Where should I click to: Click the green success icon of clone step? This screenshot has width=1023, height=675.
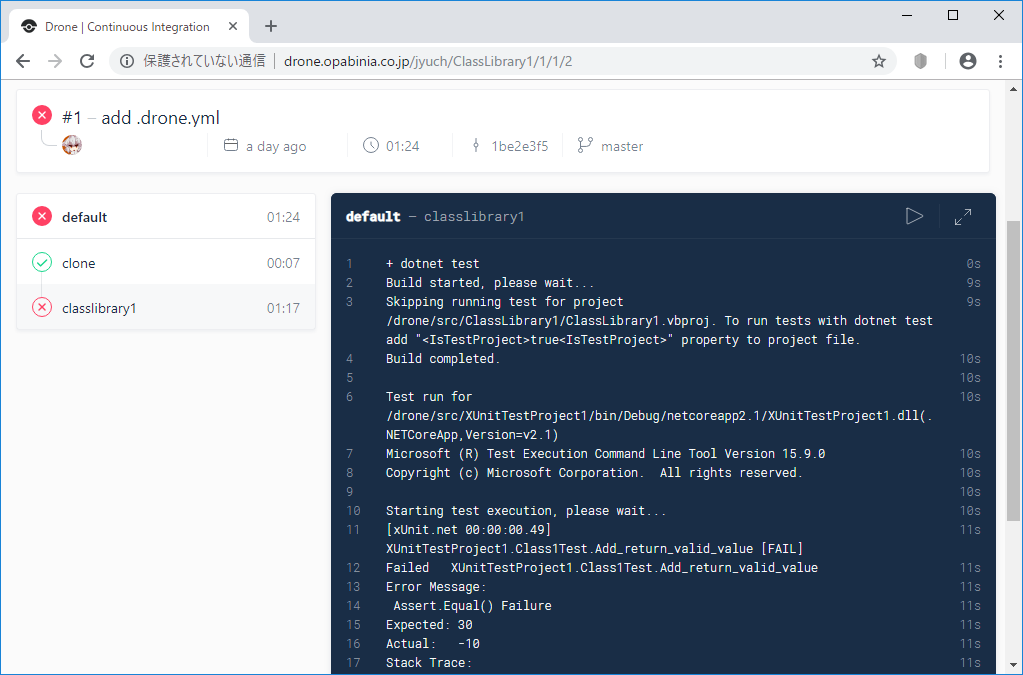[42, 262]
